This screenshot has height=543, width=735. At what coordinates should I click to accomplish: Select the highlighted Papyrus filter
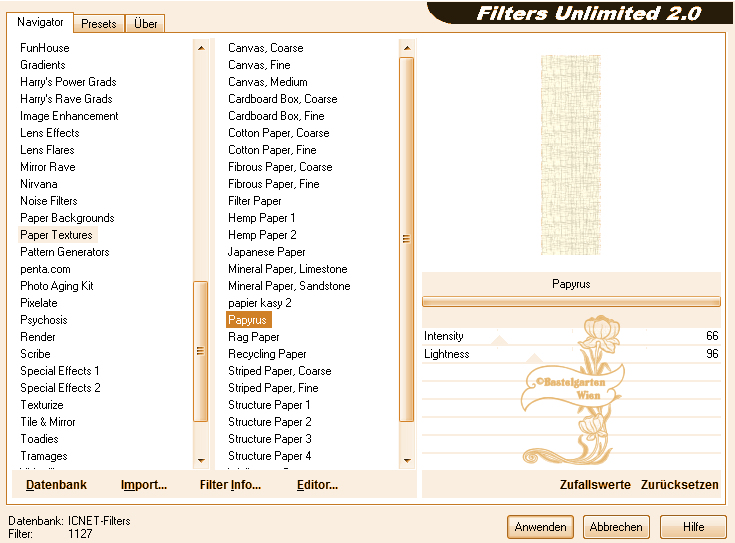[248, 320]
